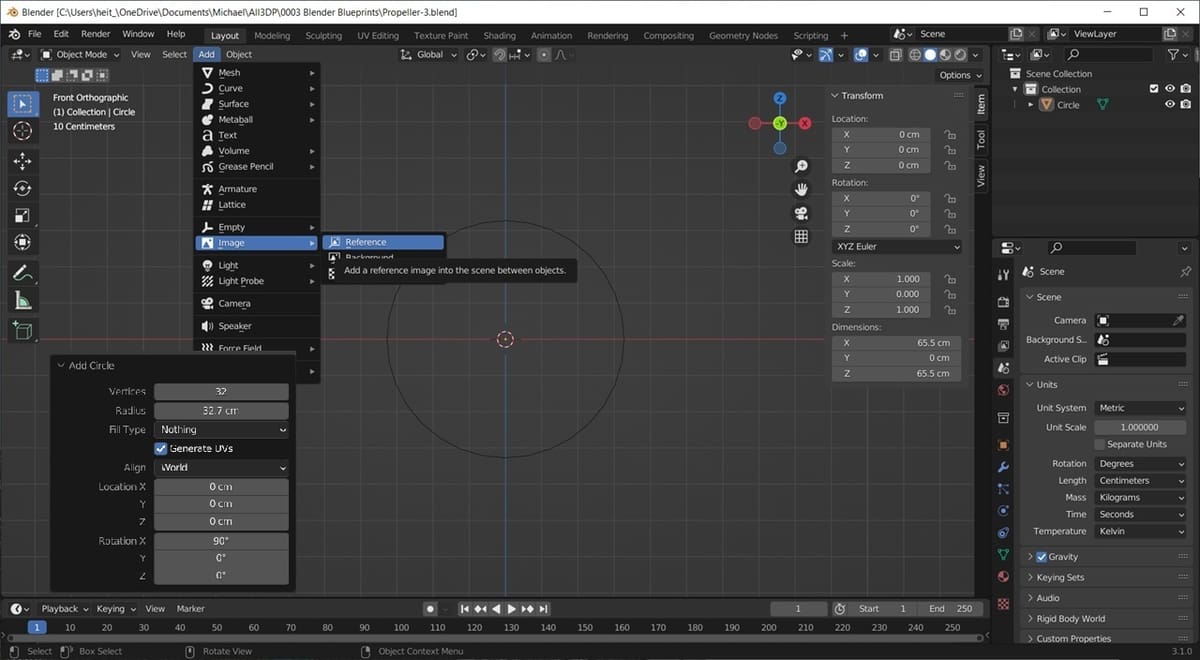Toggle Generate UVs checkbox

tap(161, 449)
